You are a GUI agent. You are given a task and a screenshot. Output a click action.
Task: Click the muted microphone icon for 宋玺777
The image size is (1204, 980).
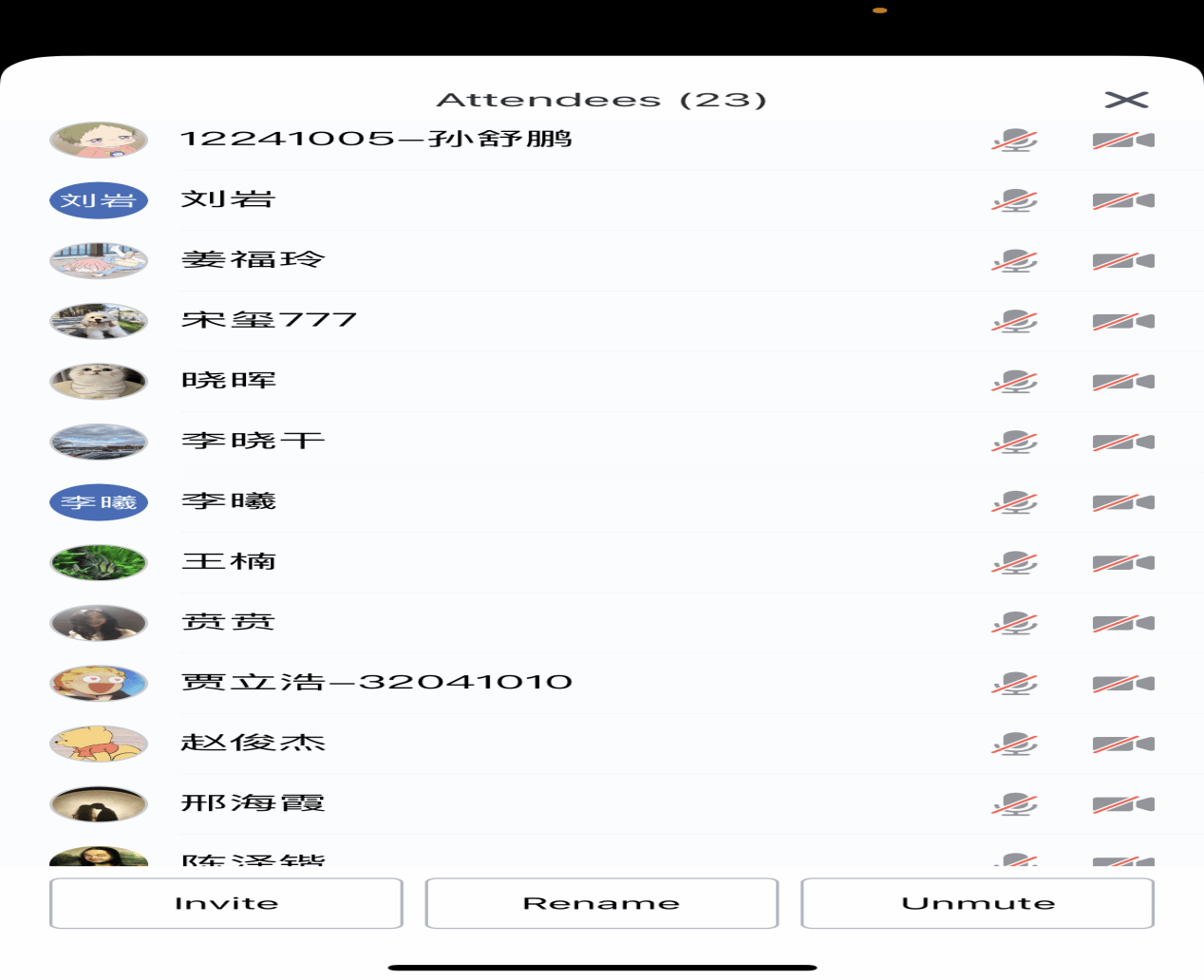pyautogui.click(x=1014, y=322)
